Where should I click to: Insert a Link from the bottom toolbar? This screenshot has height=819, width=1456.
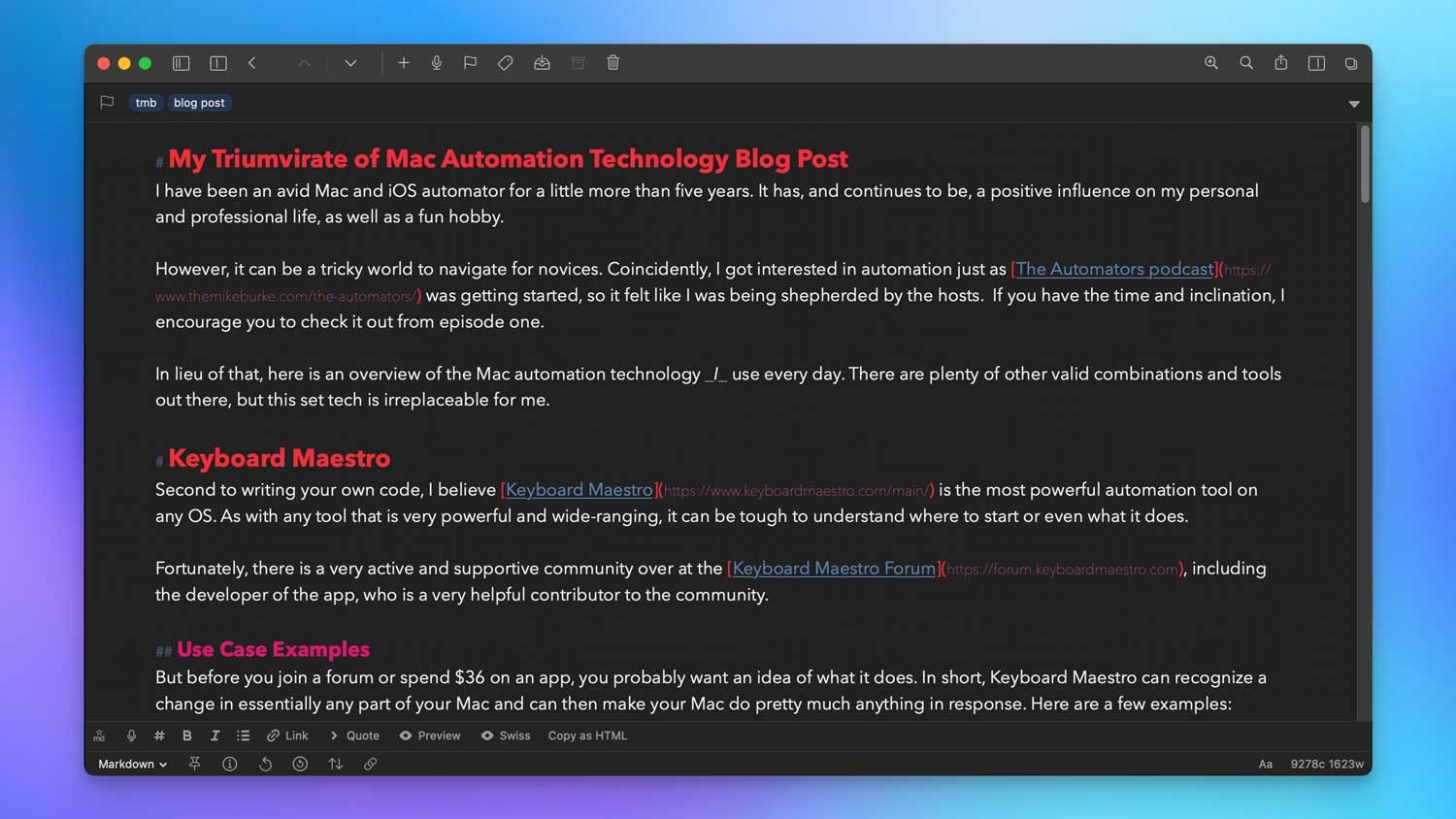pyautogui.click(x=288, y=736)
